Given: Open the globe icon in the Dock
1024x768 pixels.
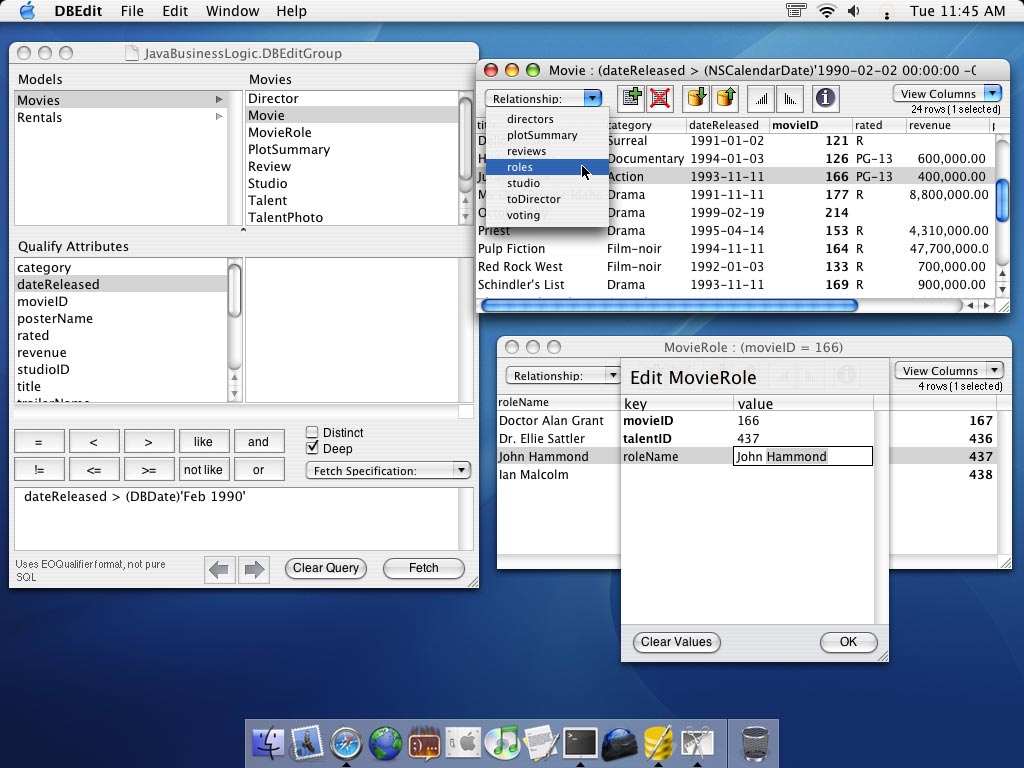Looking at the screenshot, I should click(385, 743).
